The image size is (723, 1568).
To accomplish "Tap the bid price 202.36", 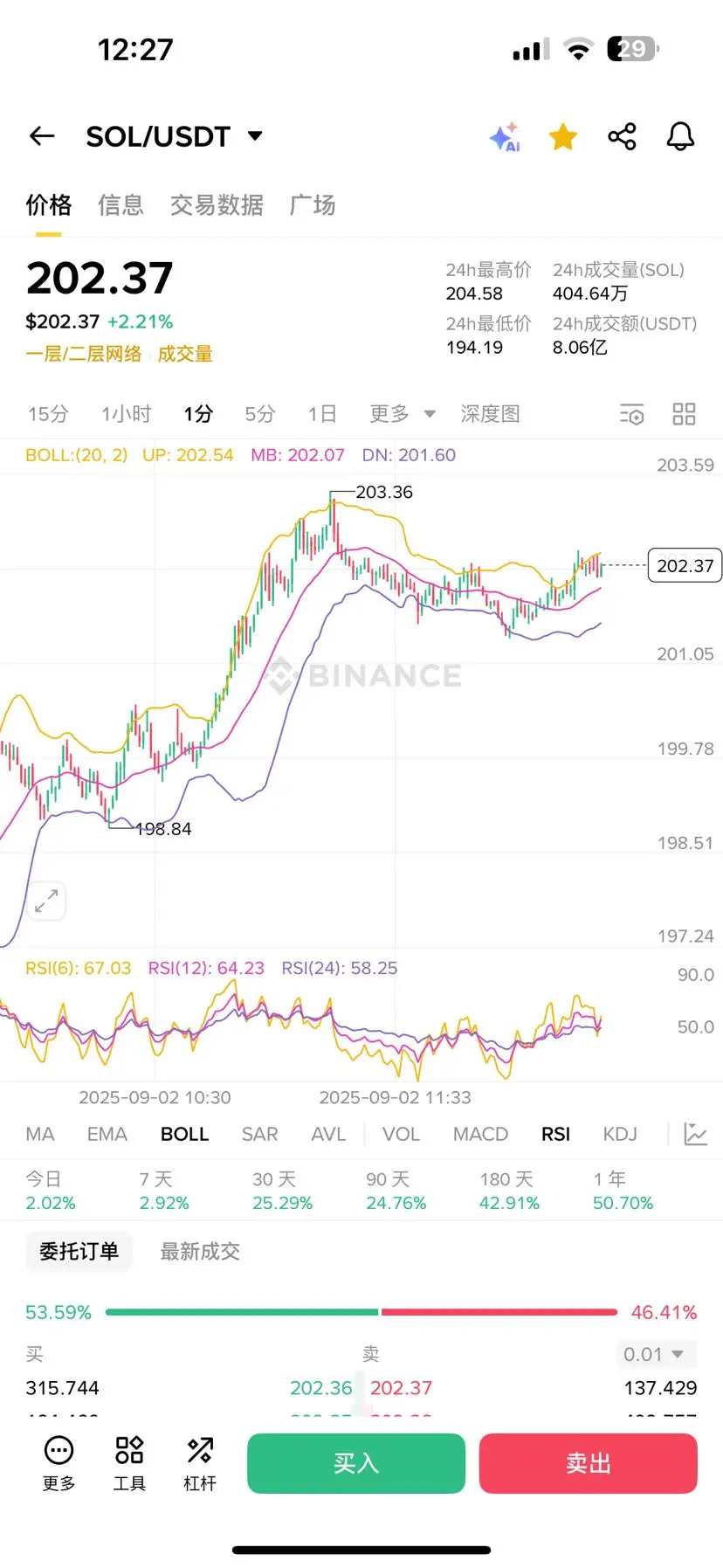I will tap(321, 1388).
